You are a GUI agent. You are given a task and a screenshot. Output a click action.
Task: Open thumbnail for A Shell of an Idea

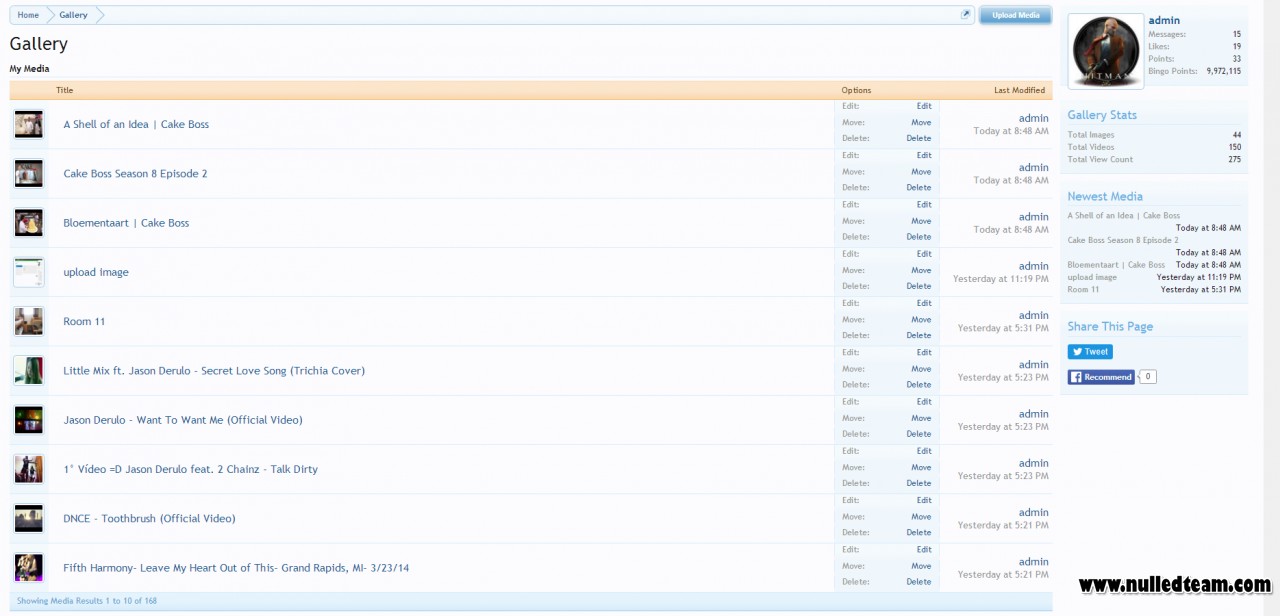[x=28, y=124]
